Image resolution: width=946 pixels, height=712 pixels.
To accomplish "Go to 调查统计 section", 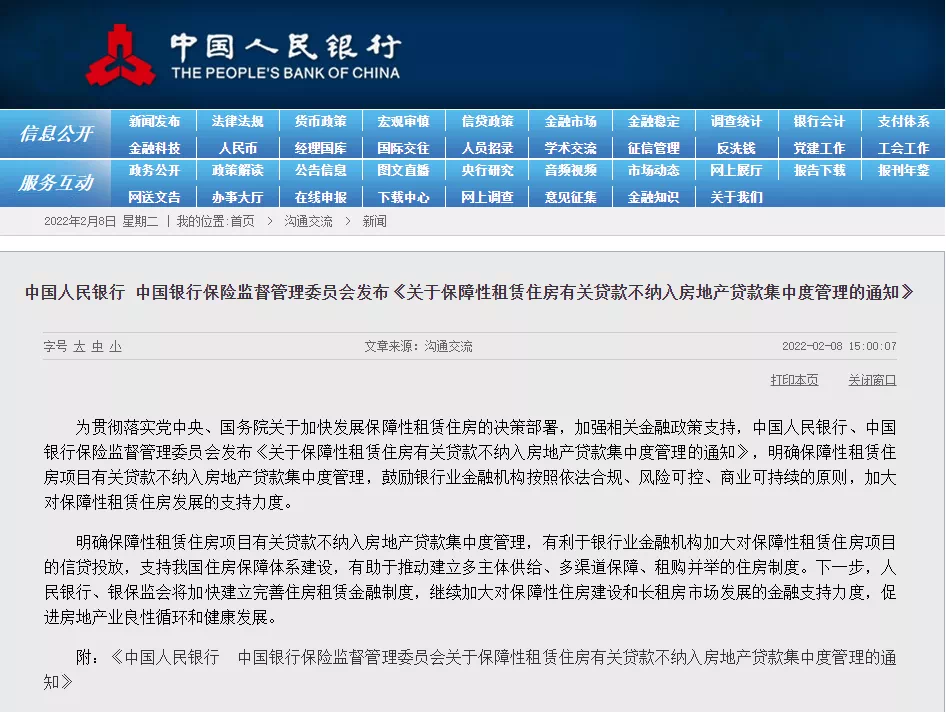I will click(736, 121).
